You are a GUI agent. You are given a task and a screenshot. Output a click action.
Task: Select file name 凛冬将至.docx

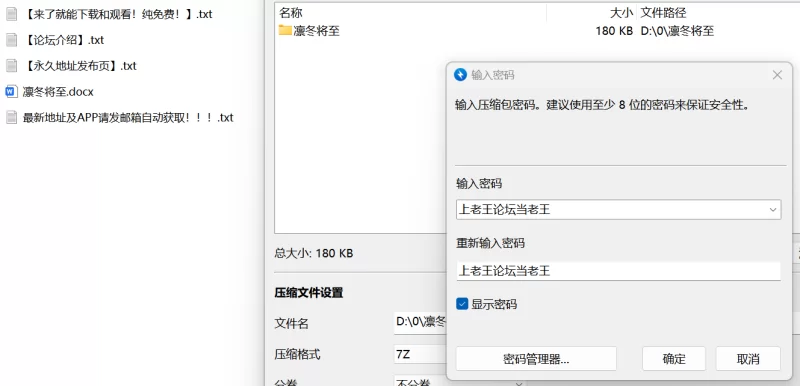coord(58,92)
